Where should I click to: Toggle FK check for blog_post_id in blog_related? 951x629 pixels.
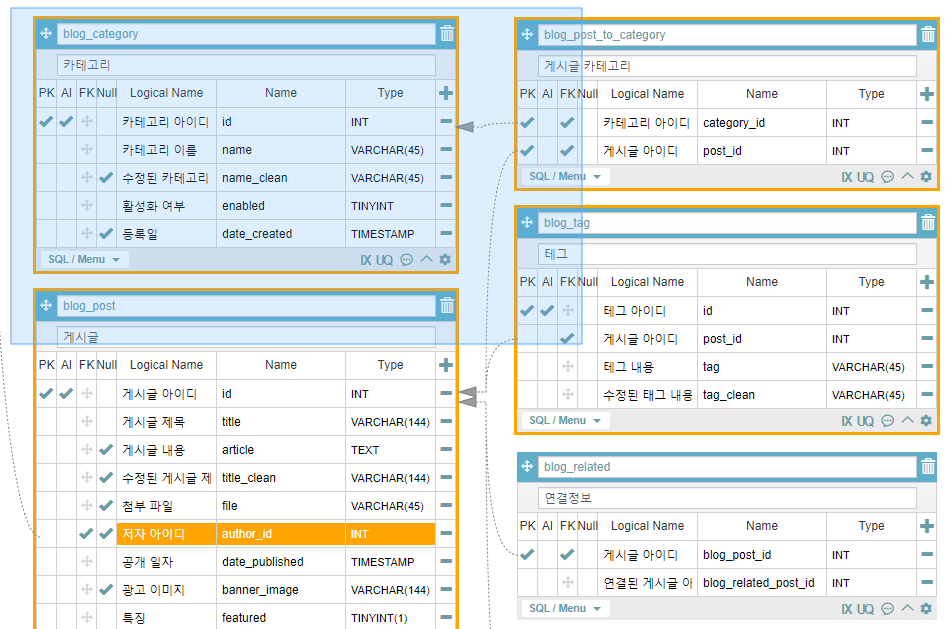[567, 555]
